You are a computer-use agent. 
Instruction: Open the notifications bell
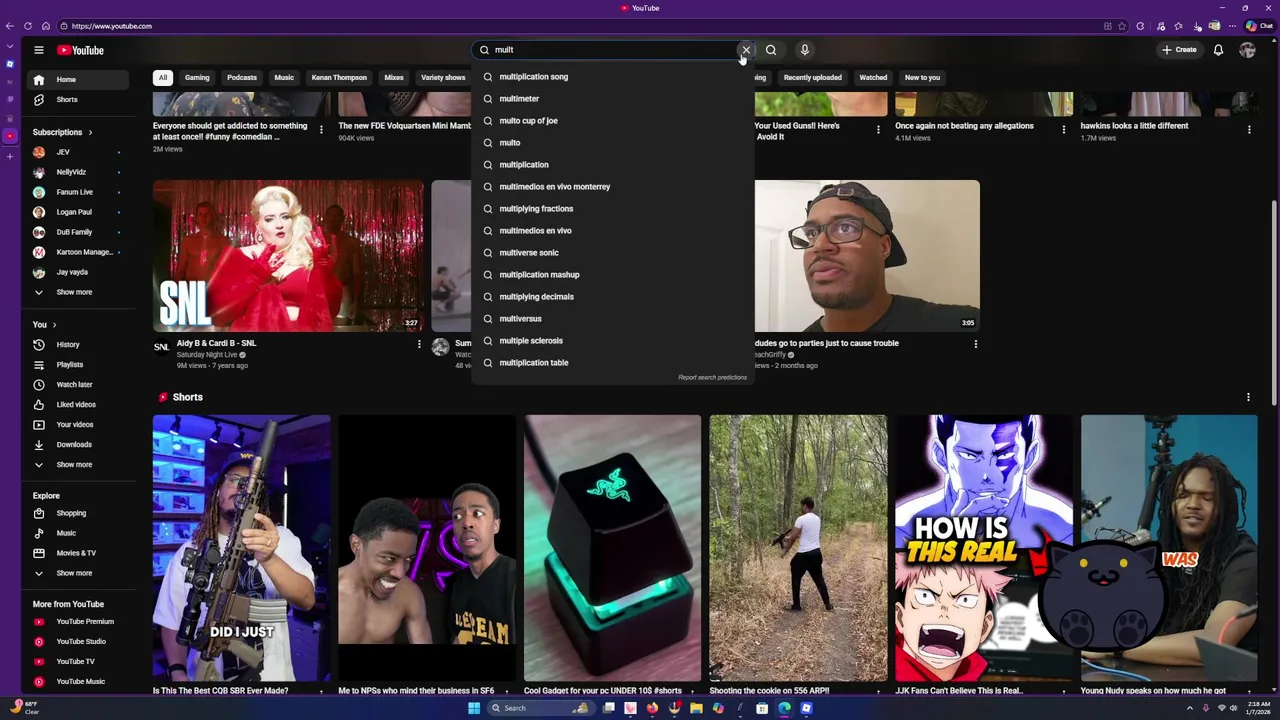tap(1218, 50)
